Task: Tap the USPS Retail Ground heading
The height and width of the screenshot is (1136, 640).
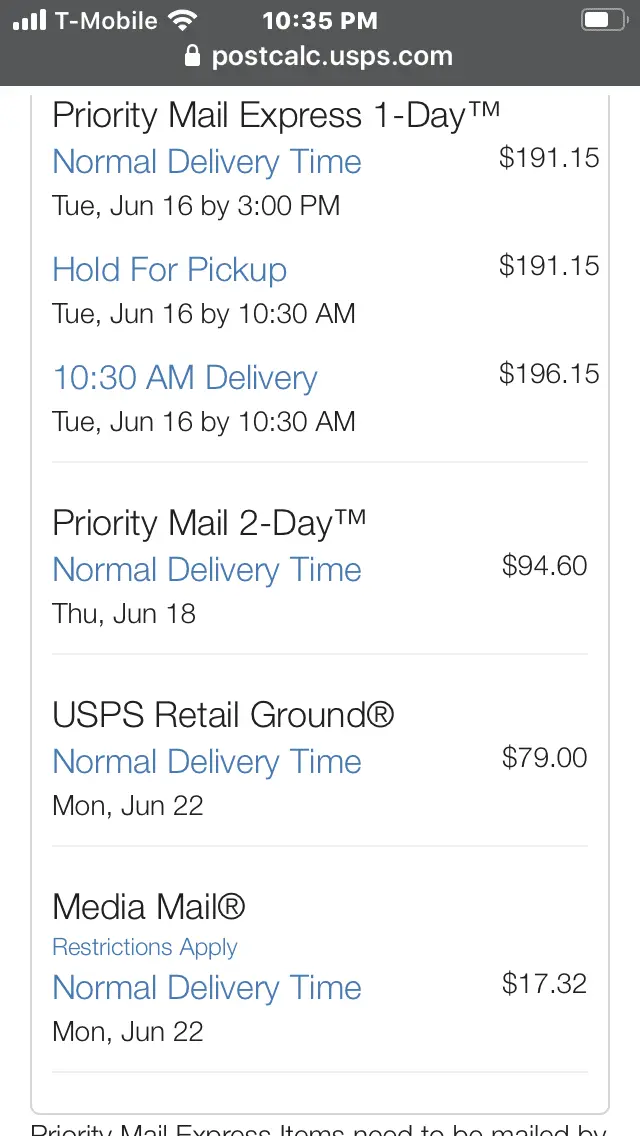Action: pos(223,715)
